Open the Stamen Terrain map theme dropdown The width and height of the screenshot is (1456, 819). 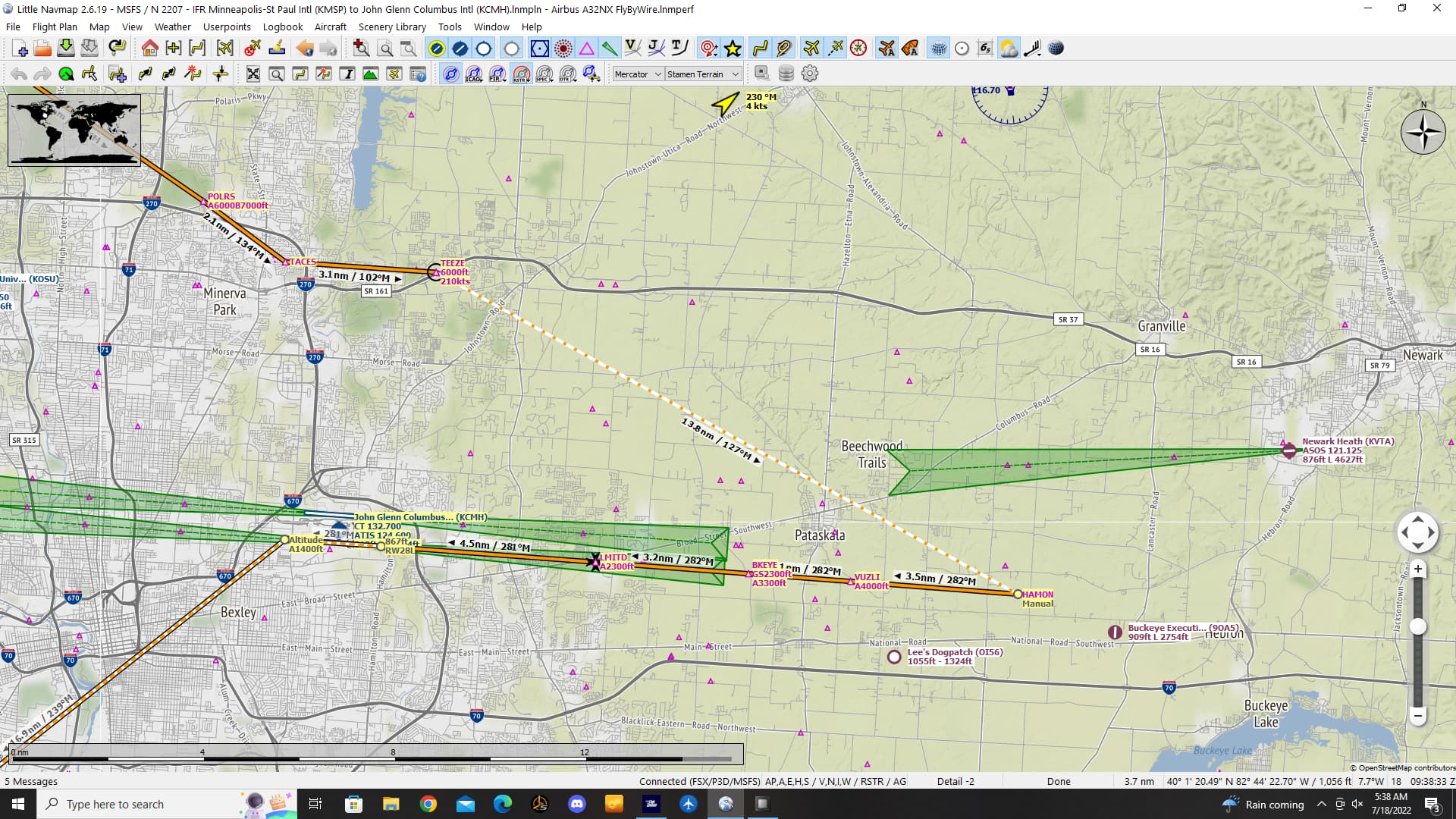coord(702,74)
